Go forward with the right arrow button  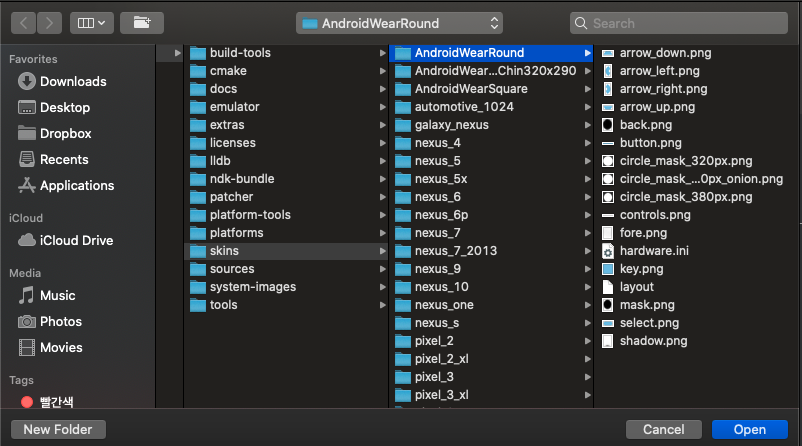click(x=49, y=23)
